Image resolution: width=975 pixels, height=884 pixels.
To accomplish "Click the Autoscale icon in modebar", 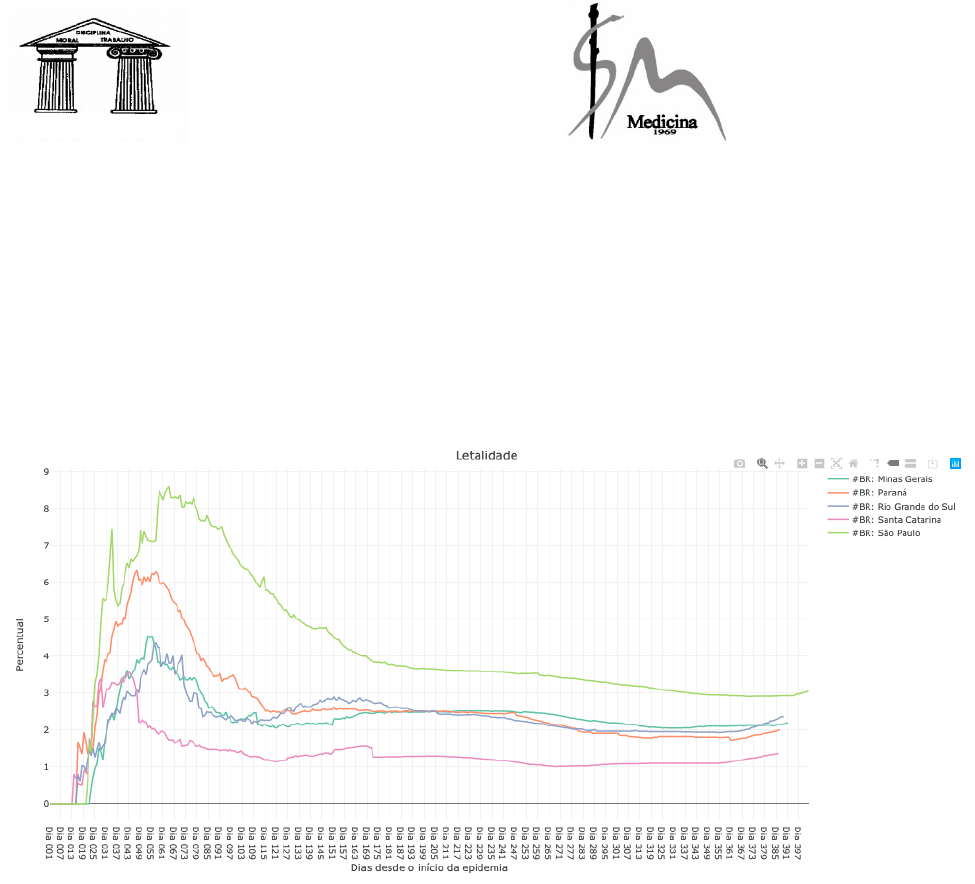I will [836, 464].
